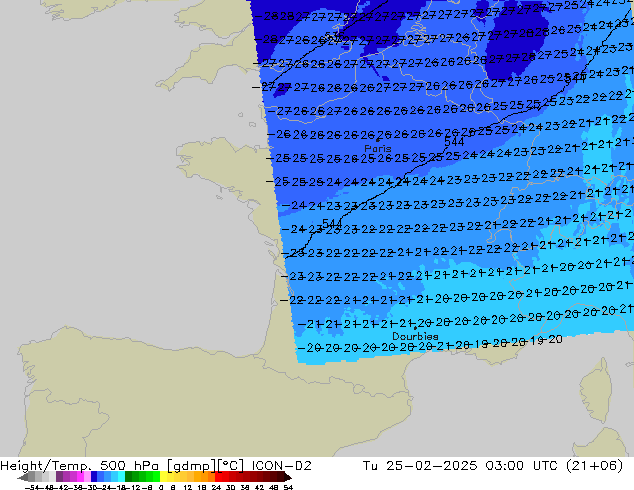The image size is (634, 490).
Task: Click the Dourbies location label
Action: point(415,336)
